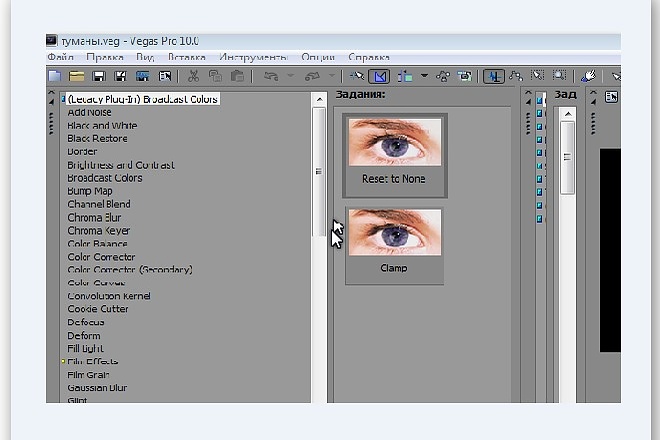660x440 pixels.
Task: Click the Undo arrow icon
Action: click(271, 76)
